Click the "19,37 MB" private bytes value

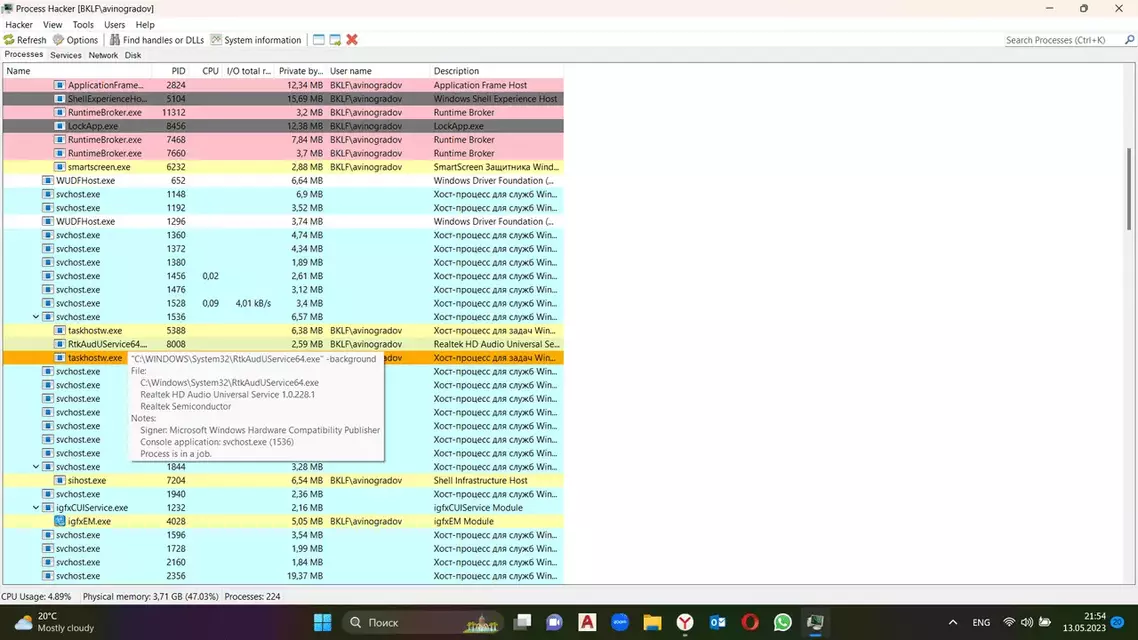[305, 576]
